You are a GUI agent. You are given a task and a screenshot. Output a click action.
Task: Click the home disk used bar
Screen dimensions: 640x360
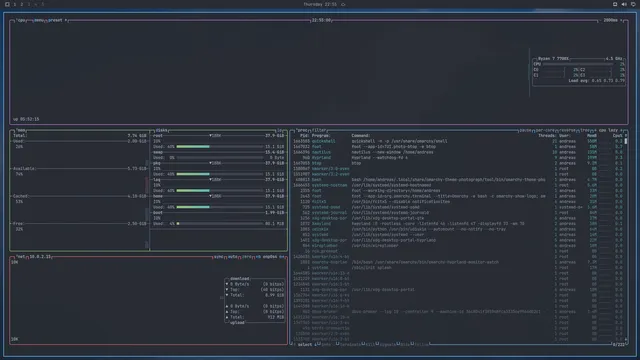tap(220, 207)
